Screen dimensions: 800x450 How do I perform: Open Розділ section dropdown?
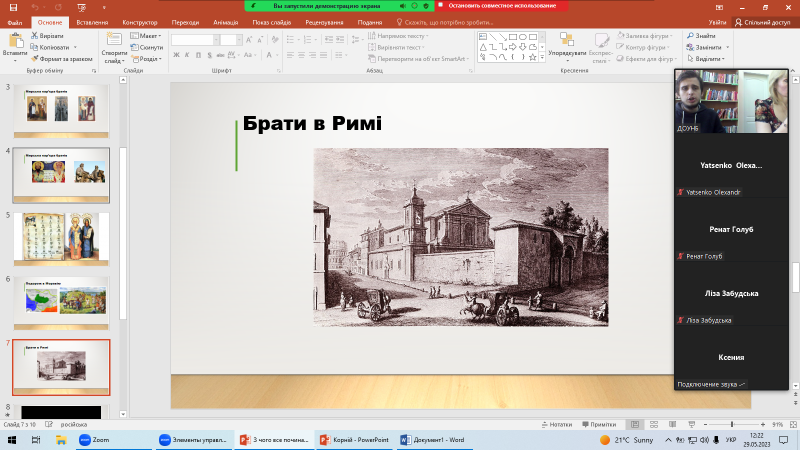click(x=146, y=59)
